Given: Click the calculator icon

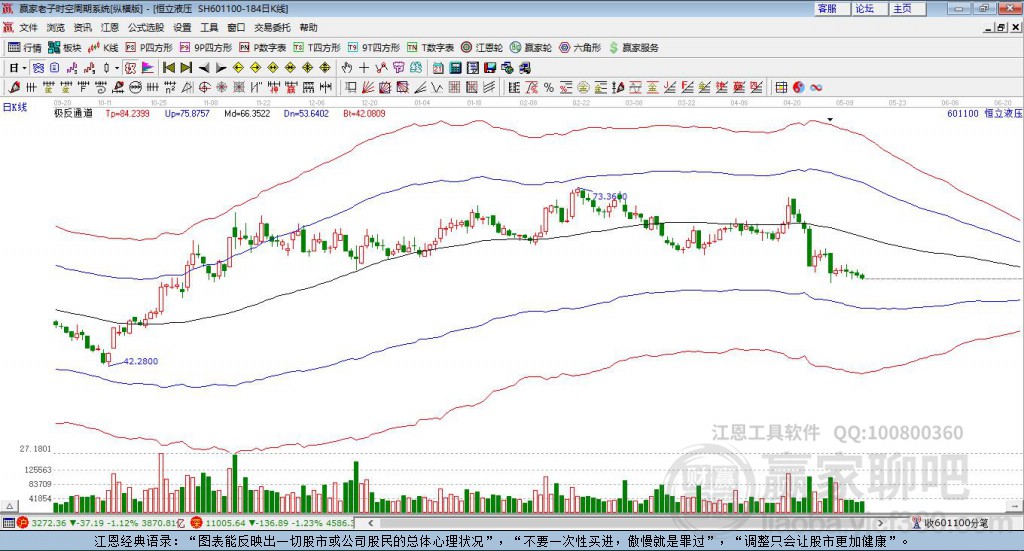Looking at the screenshot, I should 455,68.
